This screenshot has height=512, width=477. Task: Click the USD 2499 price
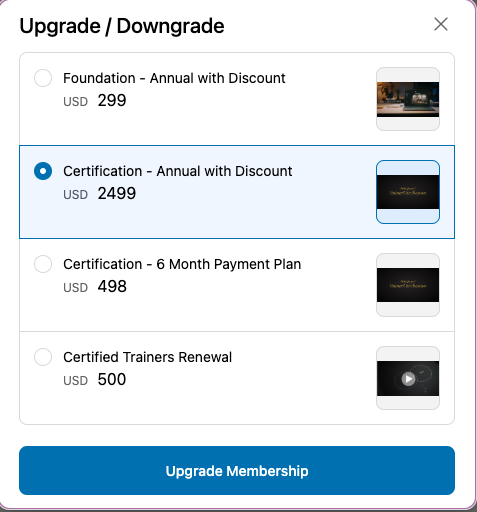[100, 193]
